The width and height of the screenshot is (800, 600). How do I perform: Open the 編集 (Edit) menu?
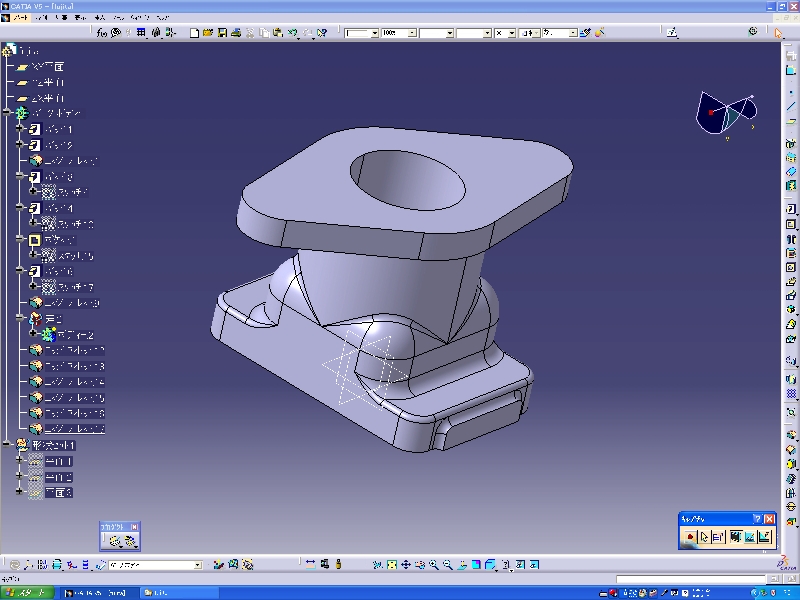point(61,18)
